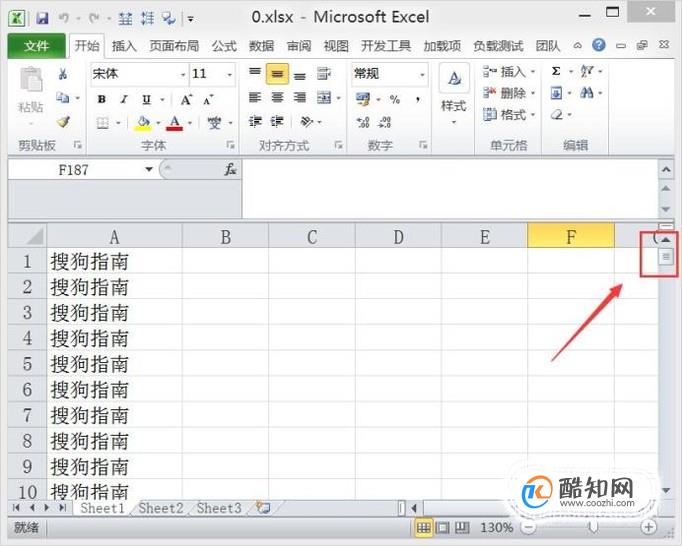Open the font name dropdown (宋体)
Image resolution: width=682 pixels, height=546 pixels.
tap(183, 74)
